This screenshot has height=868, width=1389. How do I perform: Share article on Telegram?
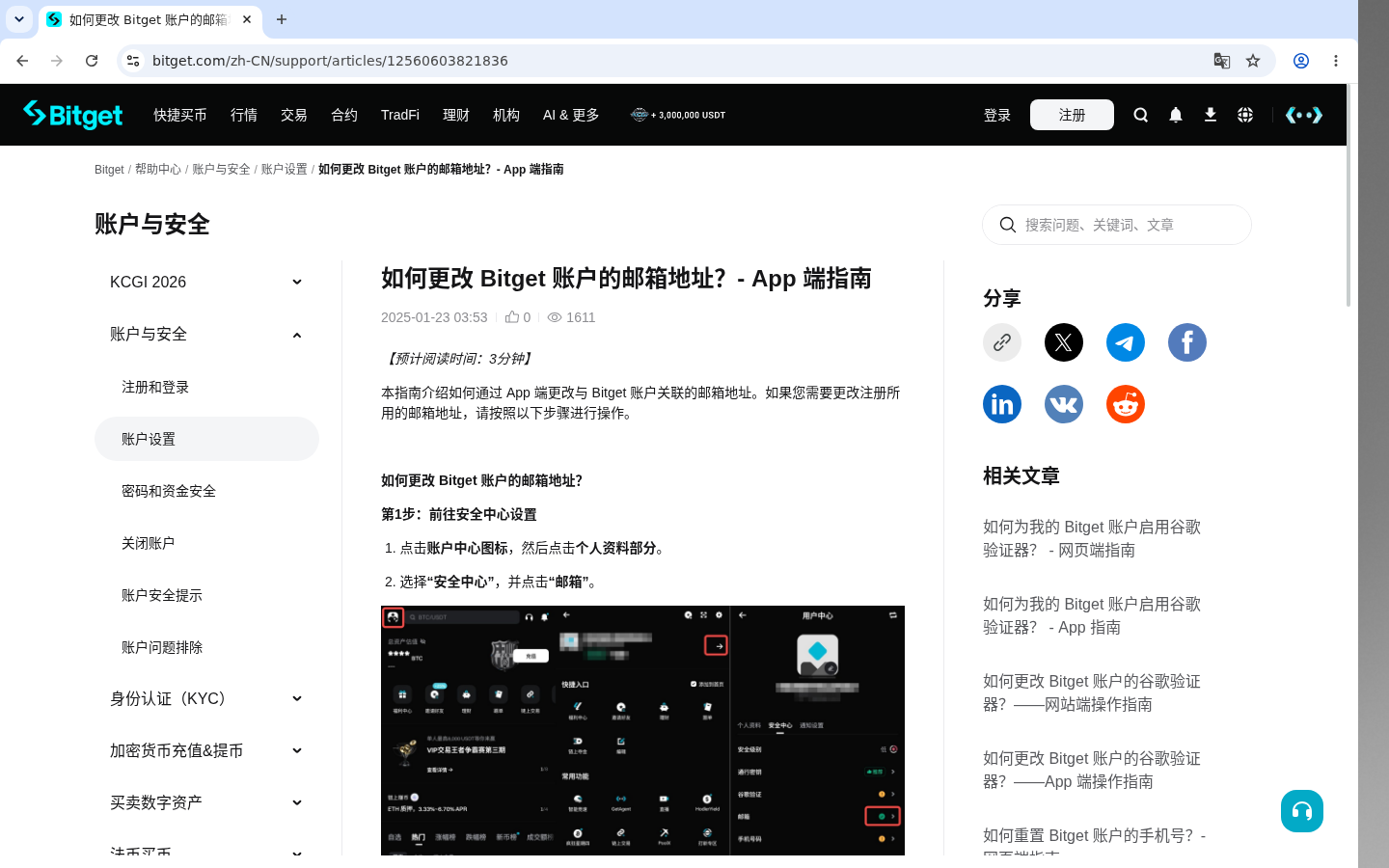pos(1126,342)
